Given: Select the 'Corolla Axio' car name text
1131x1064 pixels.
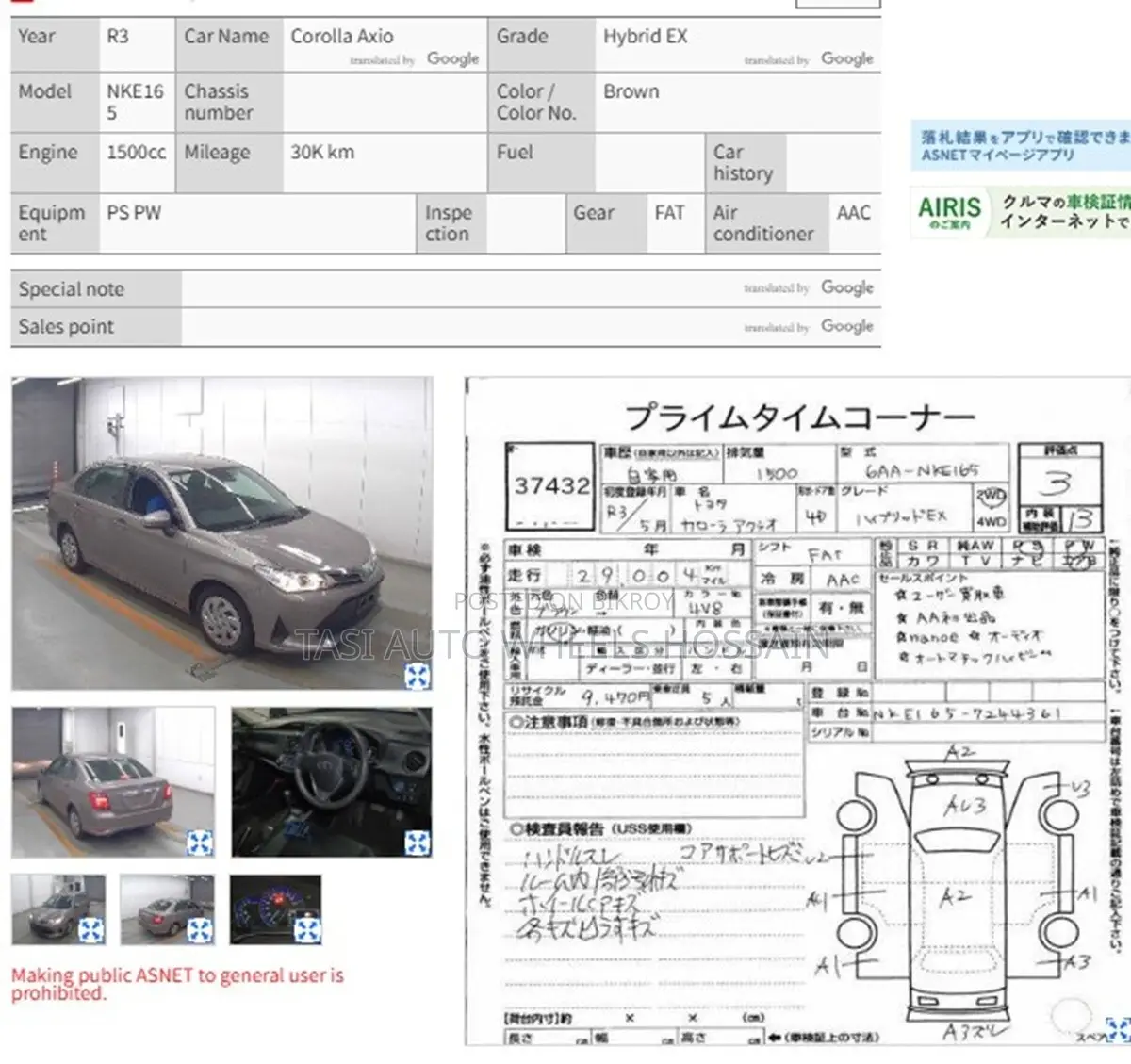Looking at the screenshot, I should pyautogui.click(x=342, y=36).
